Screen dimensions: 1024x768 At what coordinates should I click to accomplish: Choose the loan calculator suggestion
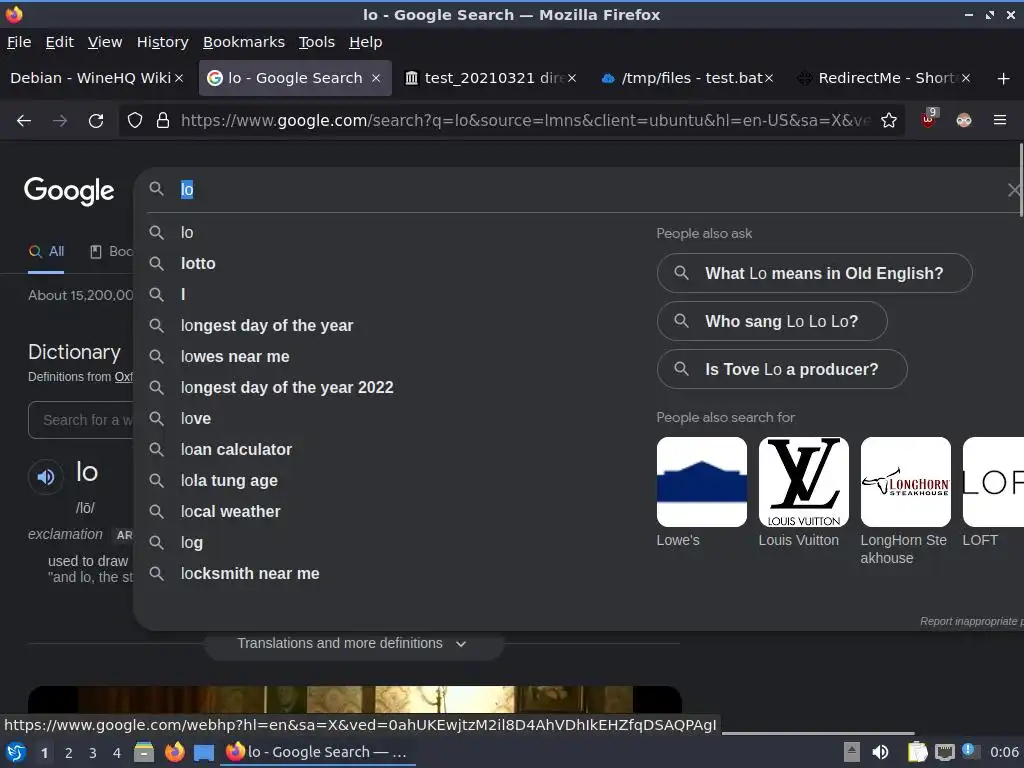[236, 450]
